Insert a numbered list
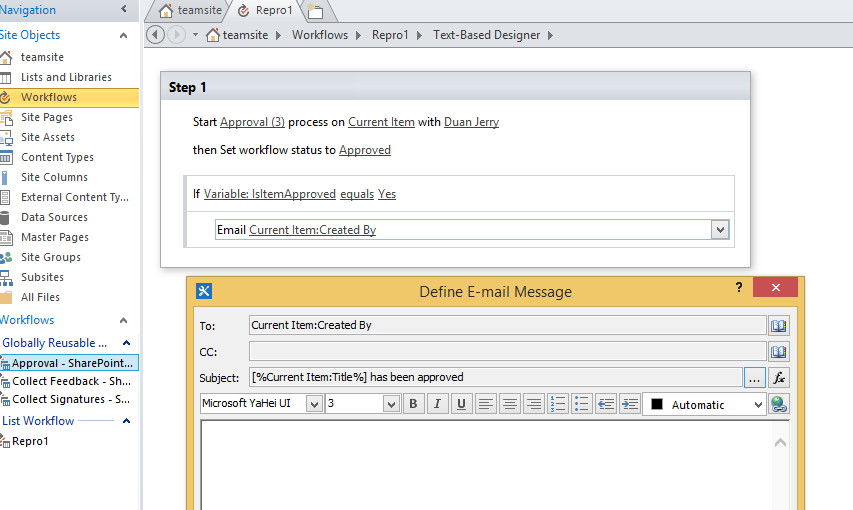853x510 pixels. pyautogui.click(x=558, y=404)
